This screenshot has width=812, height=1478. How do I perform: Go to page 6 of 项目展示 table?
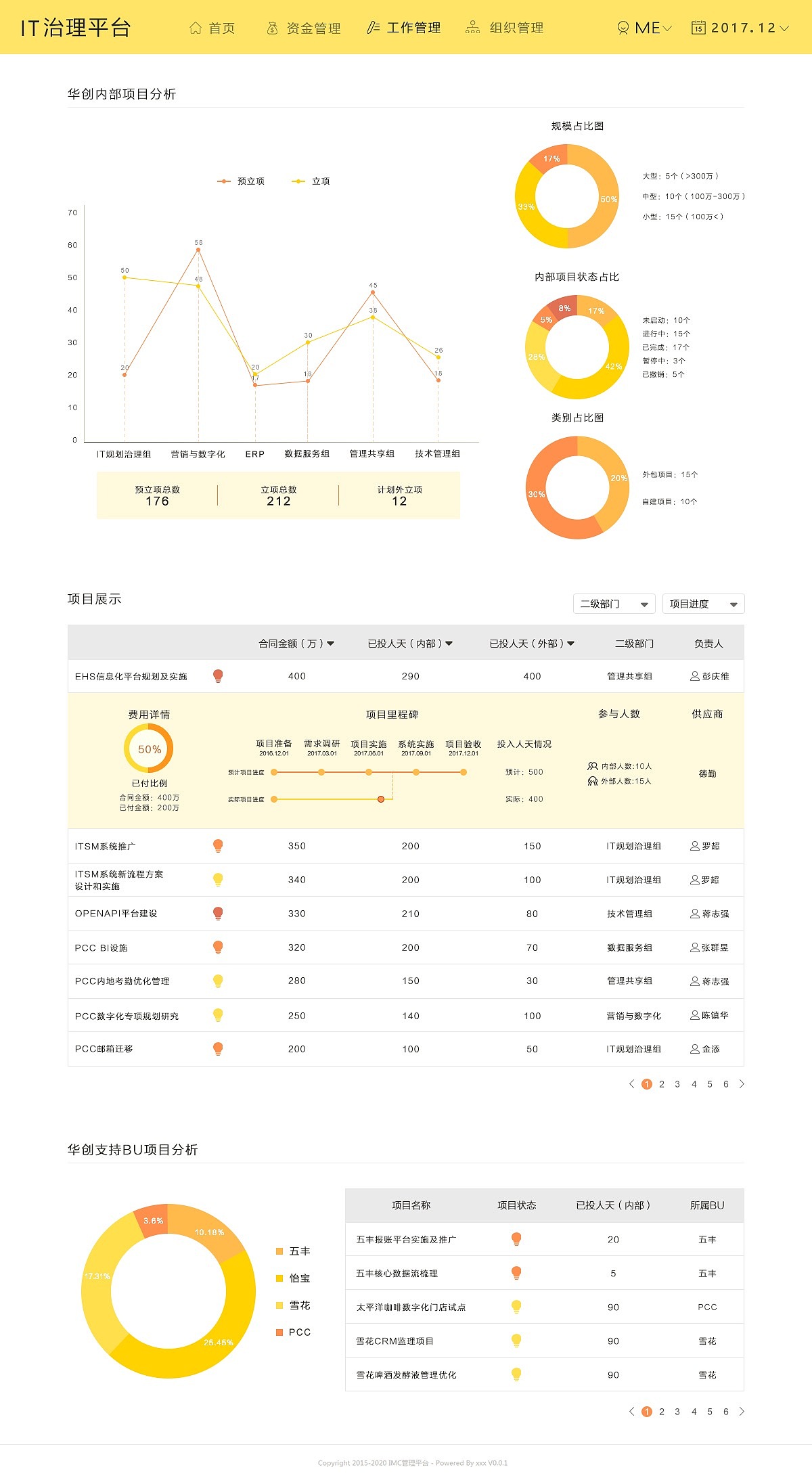(x=726, y=1084)
